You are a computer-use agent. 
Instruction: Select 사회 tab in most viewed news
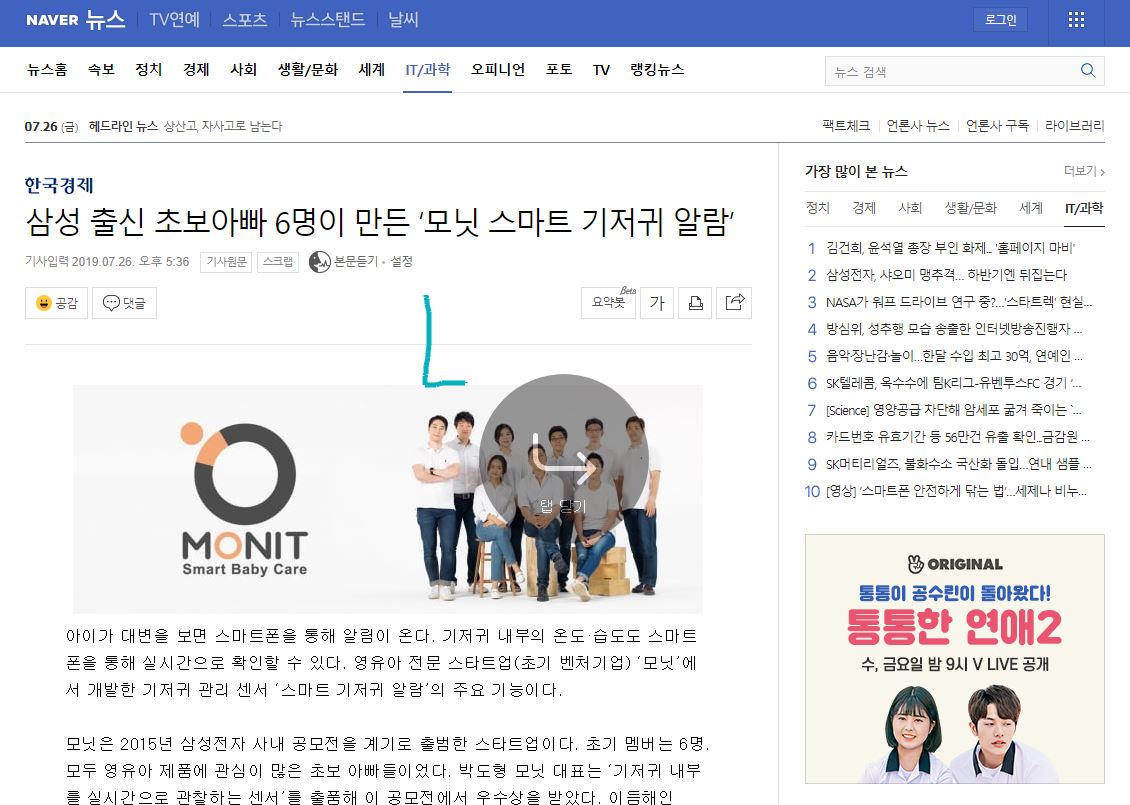tap(910, 208)
